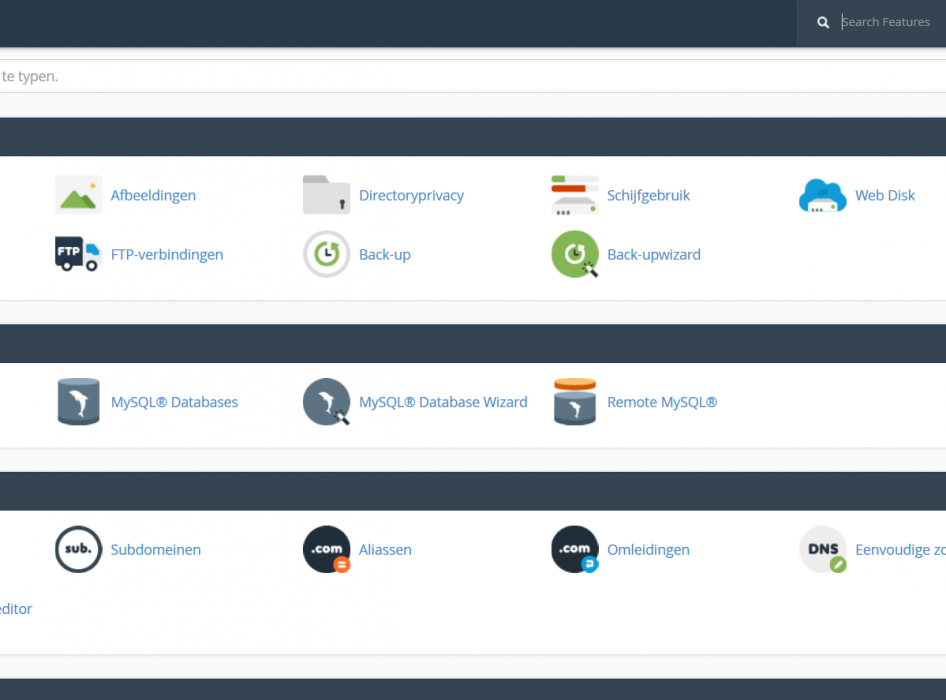
Task: Click the Aliassen .com icon
Action: (x=326, y=549)
